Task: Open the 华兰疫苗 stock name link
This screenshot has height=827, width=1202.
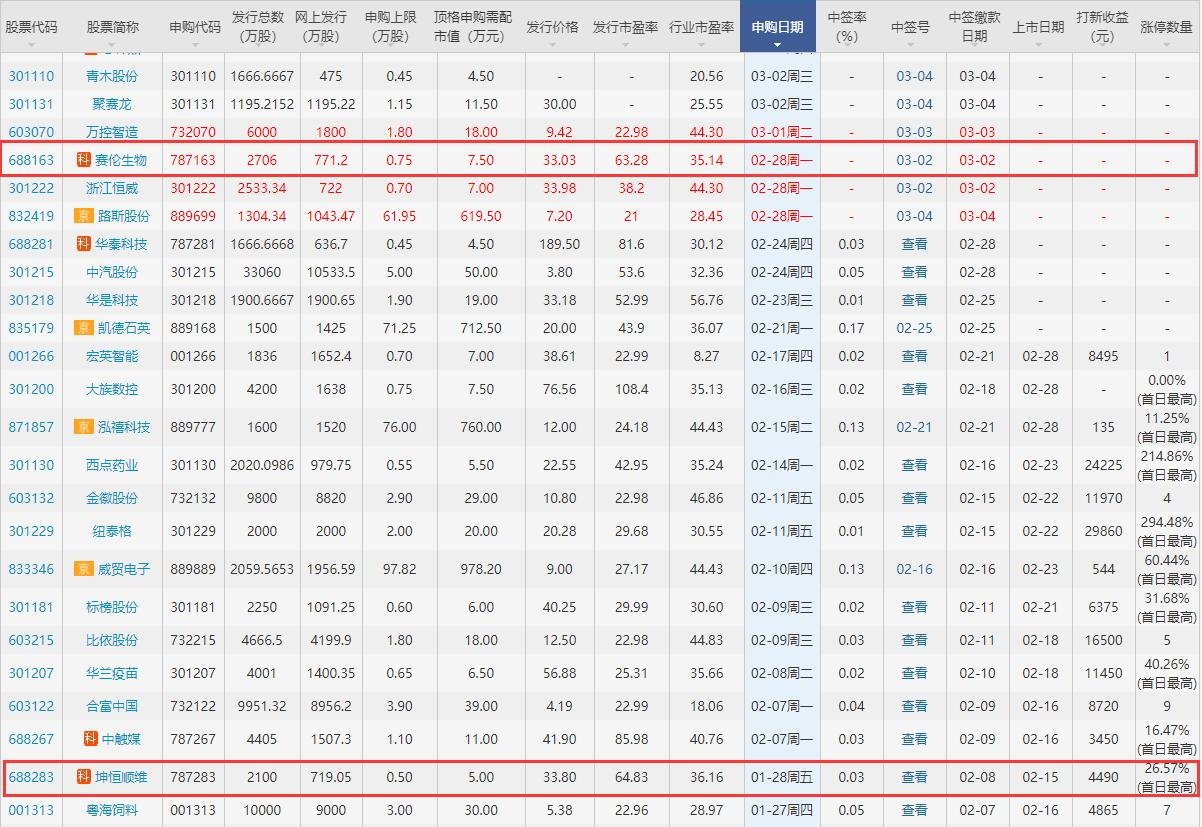Action: pos(112,673)
